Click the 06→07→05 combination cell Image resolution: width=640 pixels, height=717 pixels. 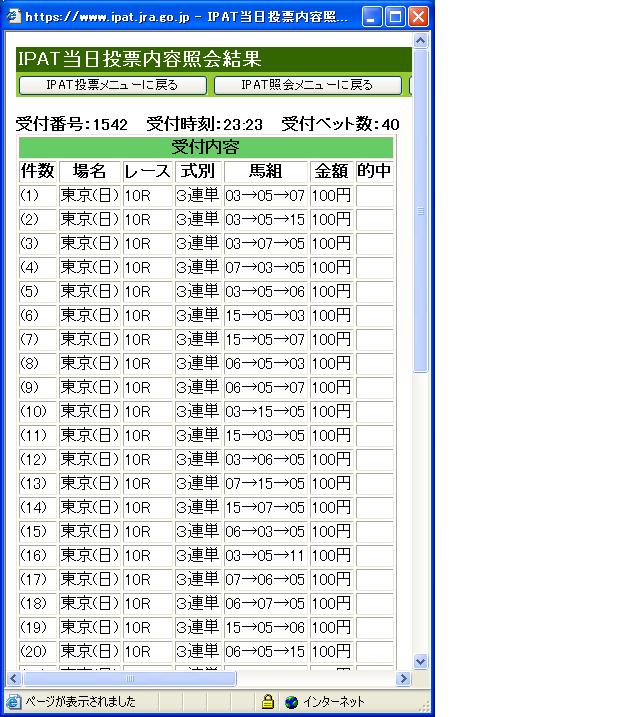click(x=266, y=604)
